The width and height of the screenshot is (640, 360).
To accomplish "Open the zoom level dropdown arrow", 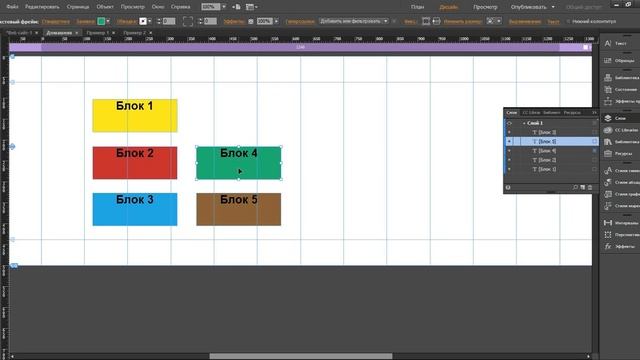I will pyautogui.click(x=224, y=7).
